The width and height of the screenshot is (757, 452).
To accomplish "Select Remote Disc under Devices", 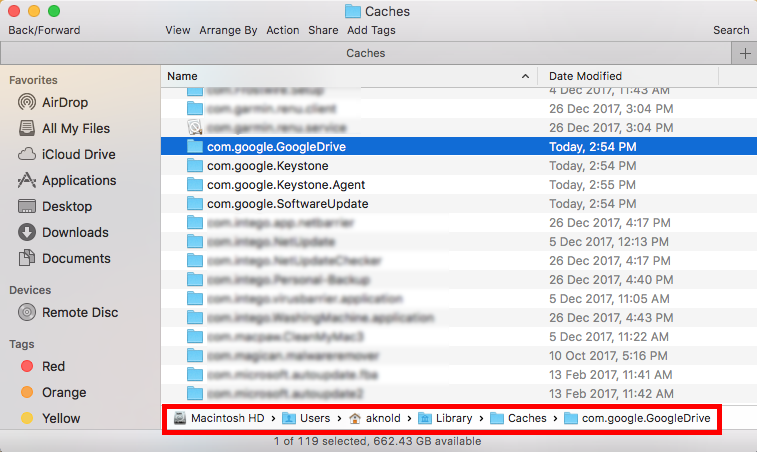I will (x=68, y=312).
